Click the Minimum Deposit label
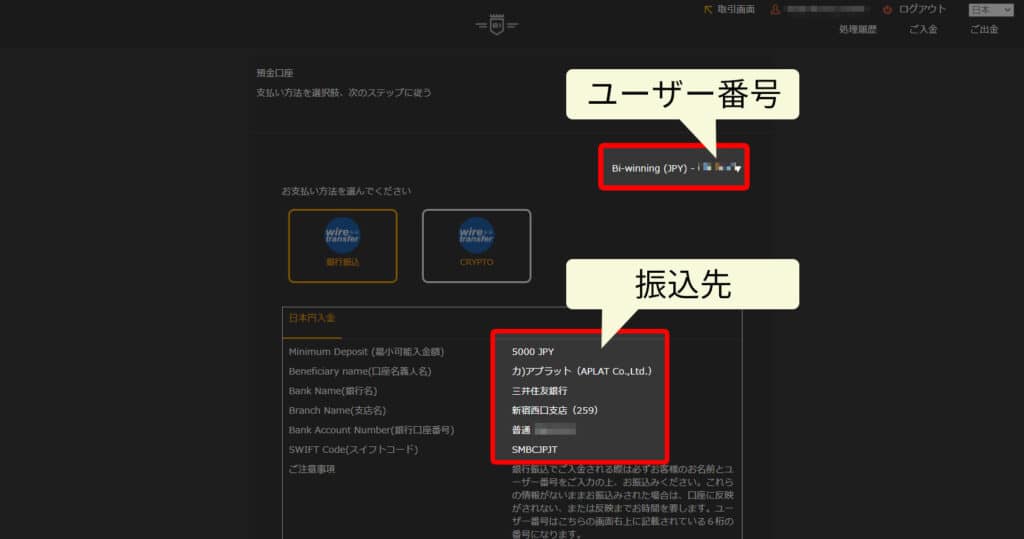 (366, 351)
